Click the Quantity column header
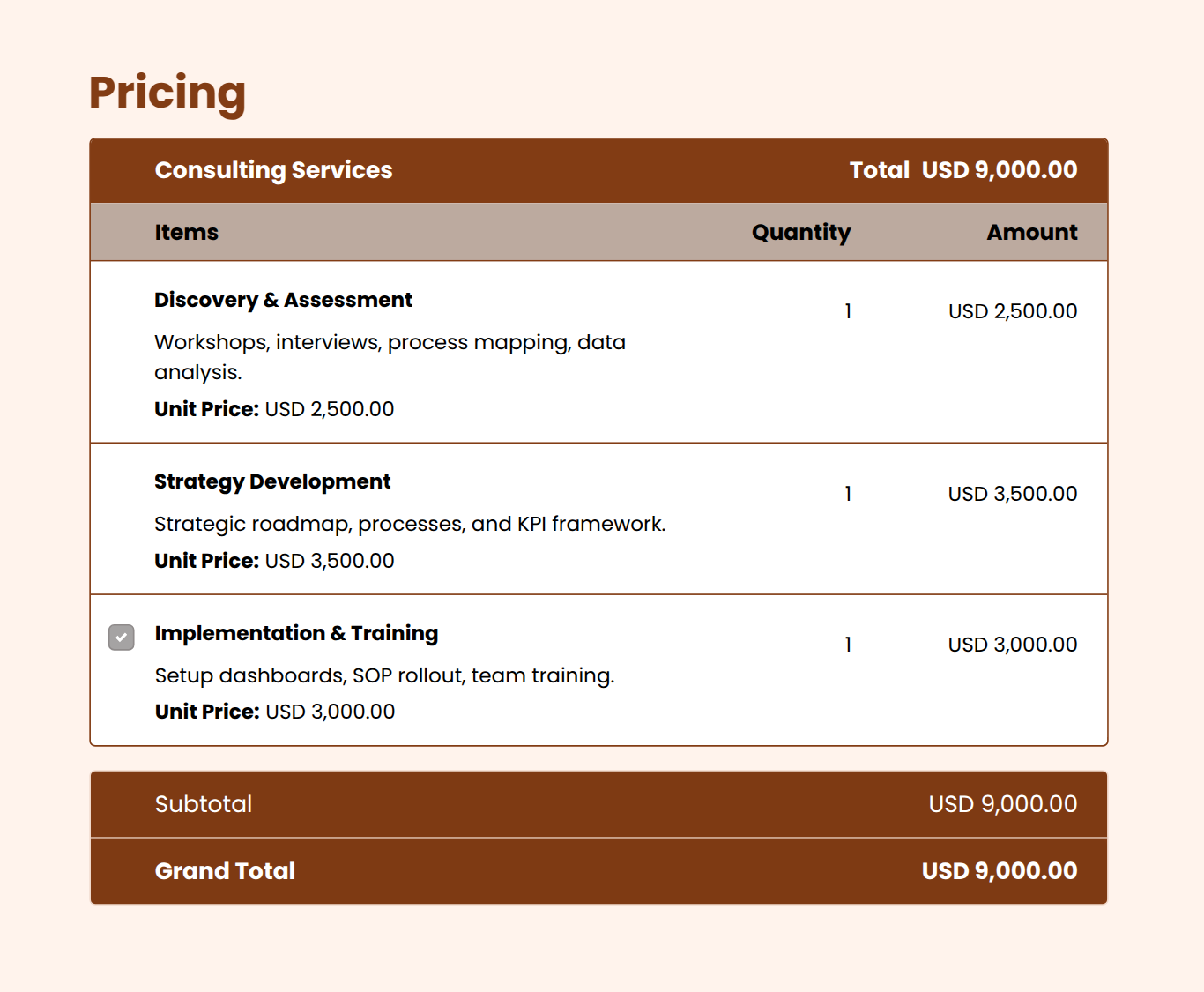The image size is (1204, 992). pos(800,232)
